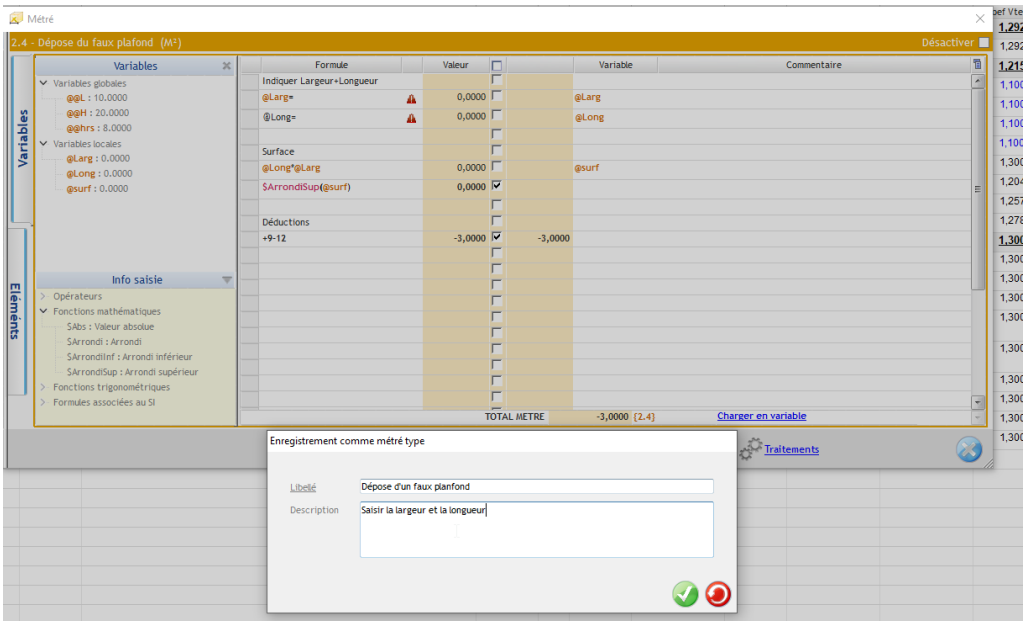Expand the Fonctions trigonométriques node
This screenshot has width=1029, height=627.
tap(43, 388)
